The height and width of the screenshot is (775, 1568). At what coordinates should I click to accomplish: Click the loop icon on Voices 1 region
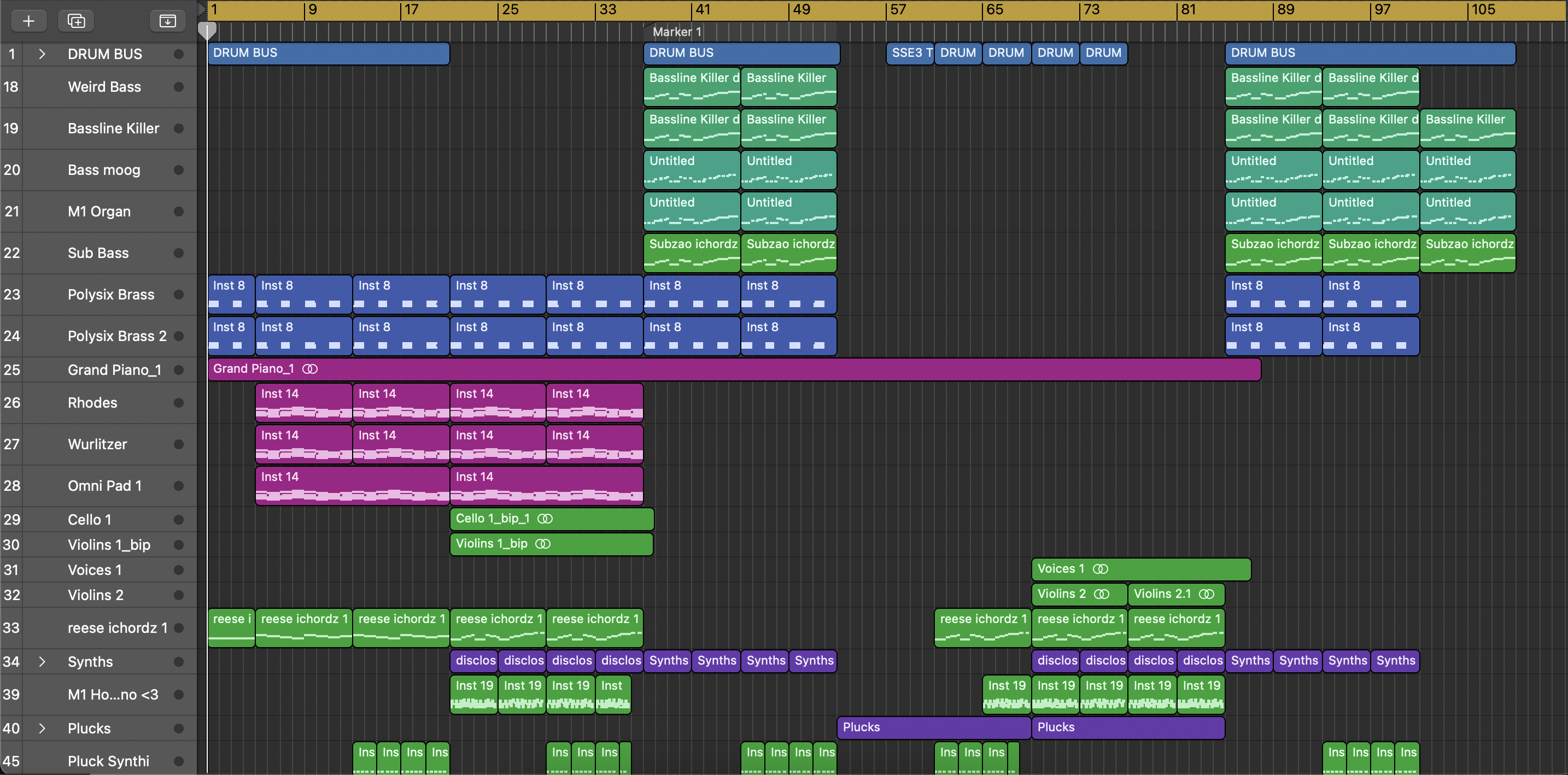click(x=1101, y=569)
